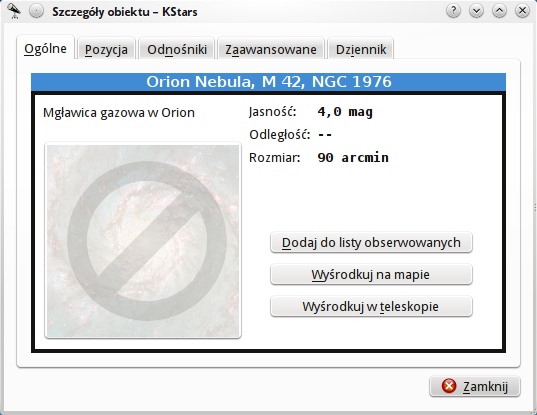The height and width of the screenshot is (415, 537).
Task: Click the round window menu button beside the title
Action: 36,11
